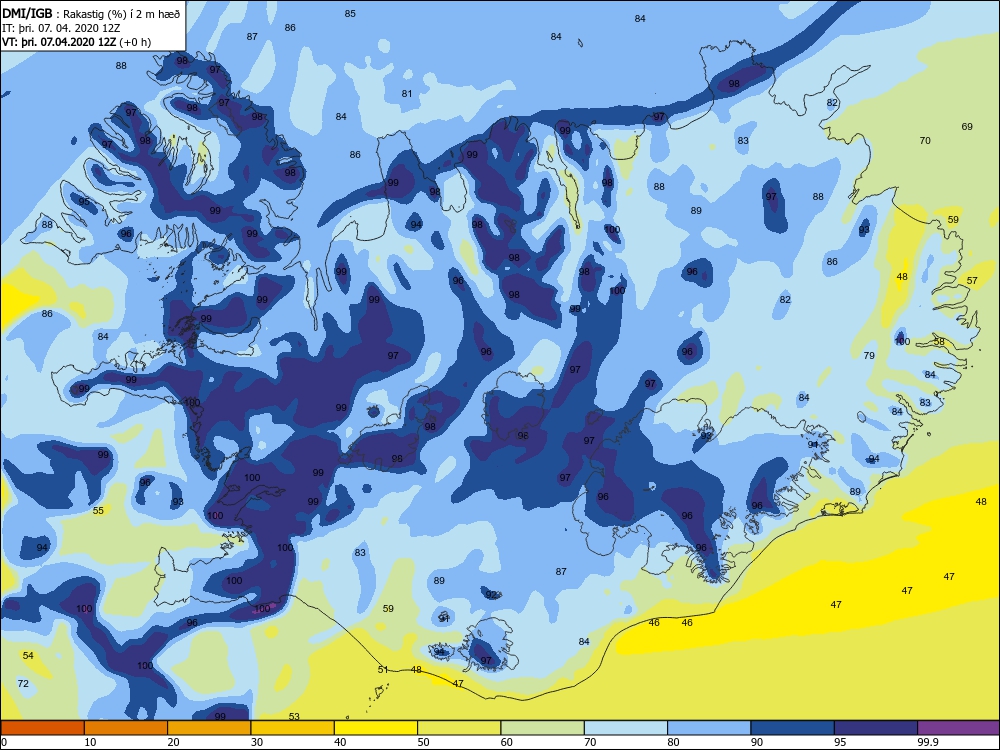Click the legend scale label '10'
The width and height of the screenshot is (1000, 750).
pos(91,742)
